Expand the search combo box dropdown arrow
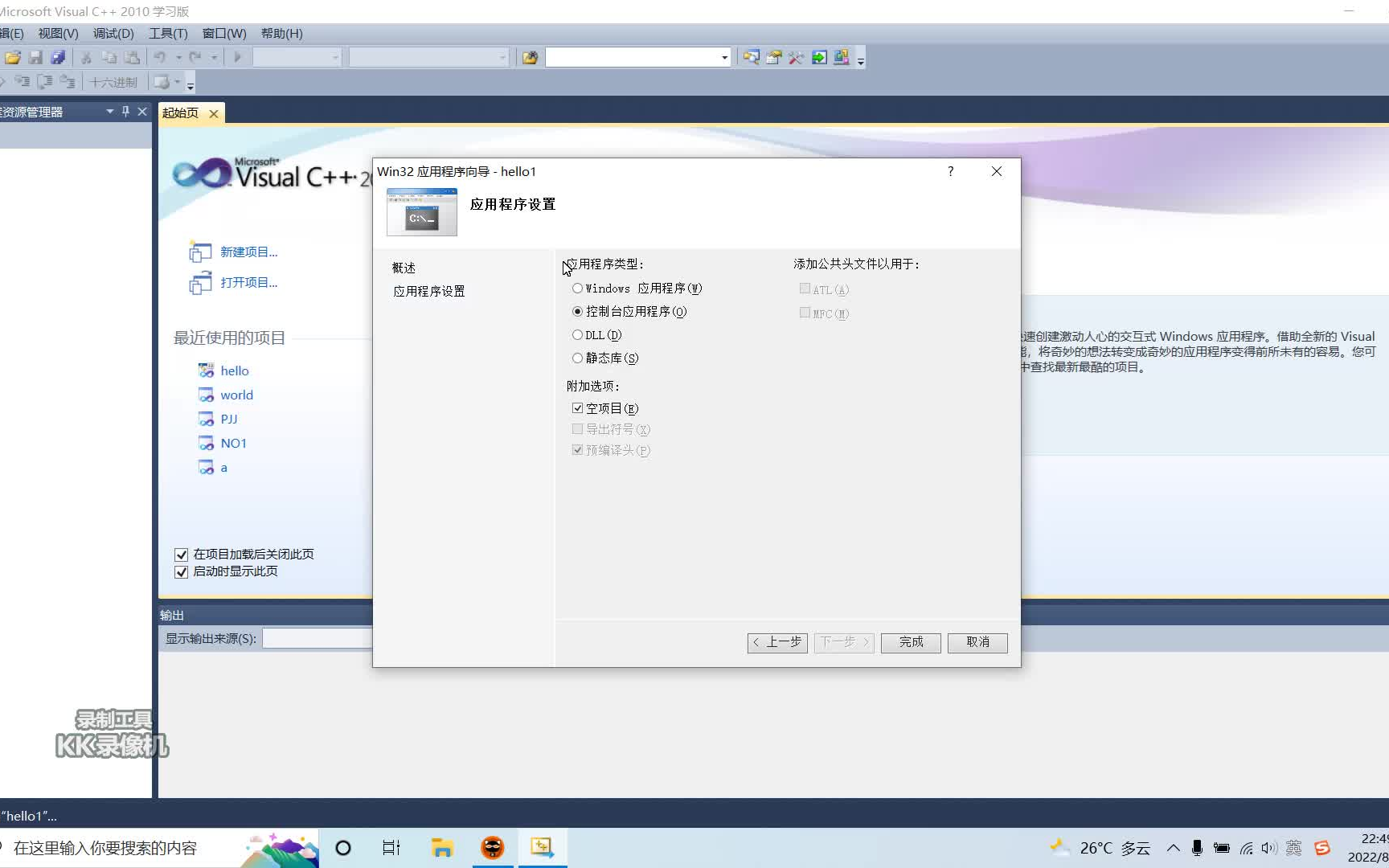 click(x=724, y=58)
